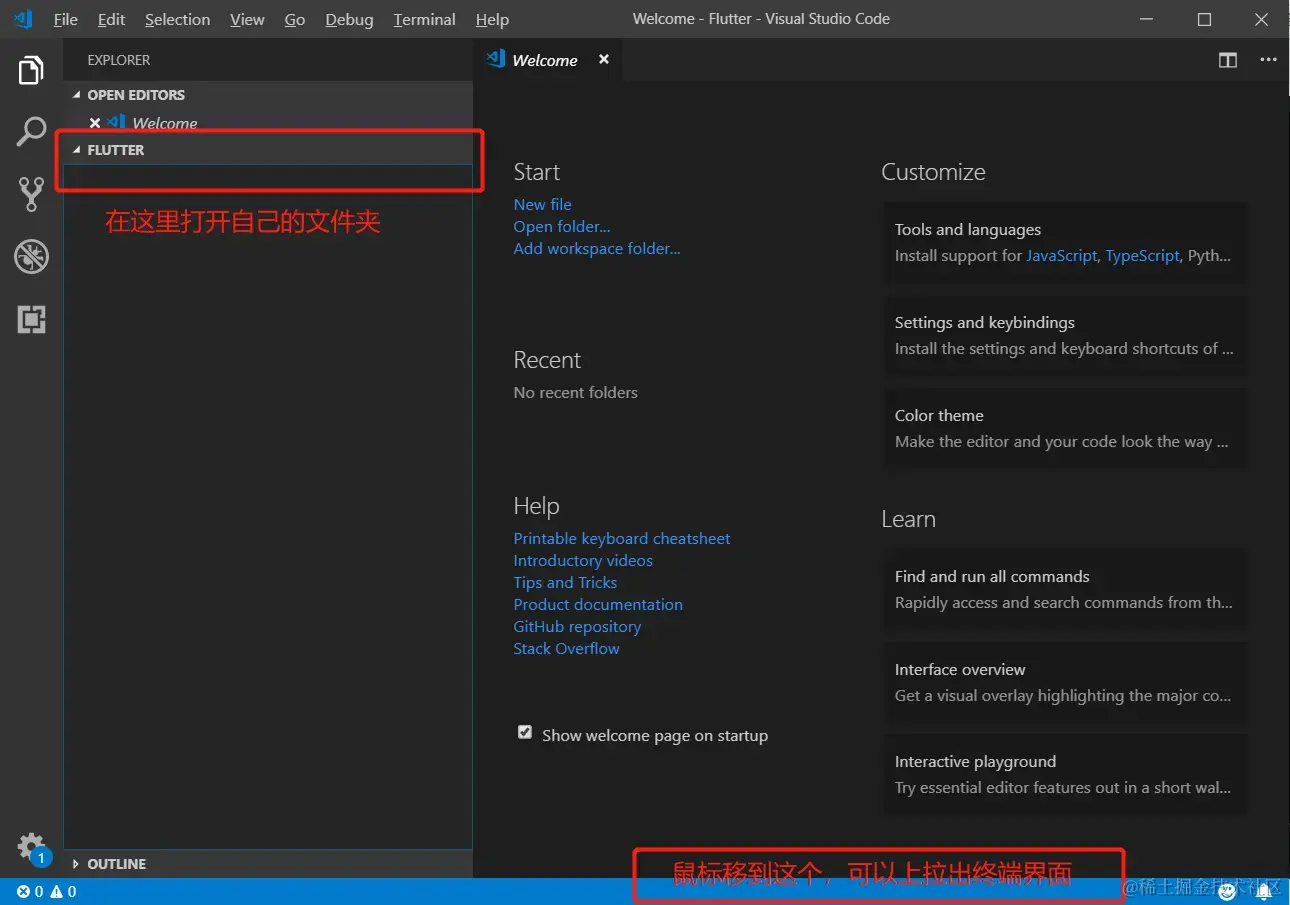Screen dimensions: 1290x905
Task: Open the Help menu
Action: point(492,19)
